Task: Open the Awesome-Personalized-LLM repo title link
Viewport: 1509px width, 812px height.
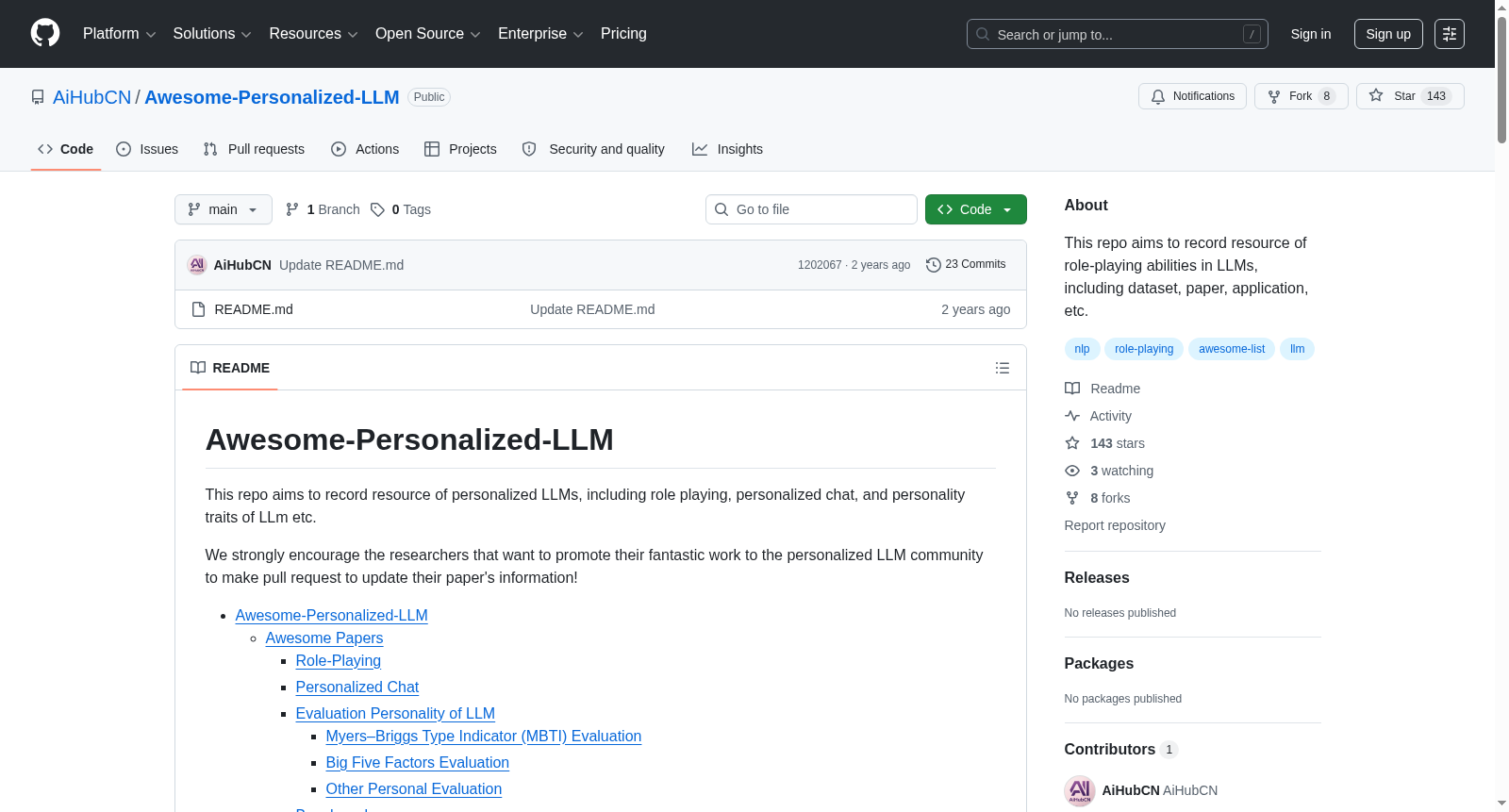Action: tap(272, 97)
